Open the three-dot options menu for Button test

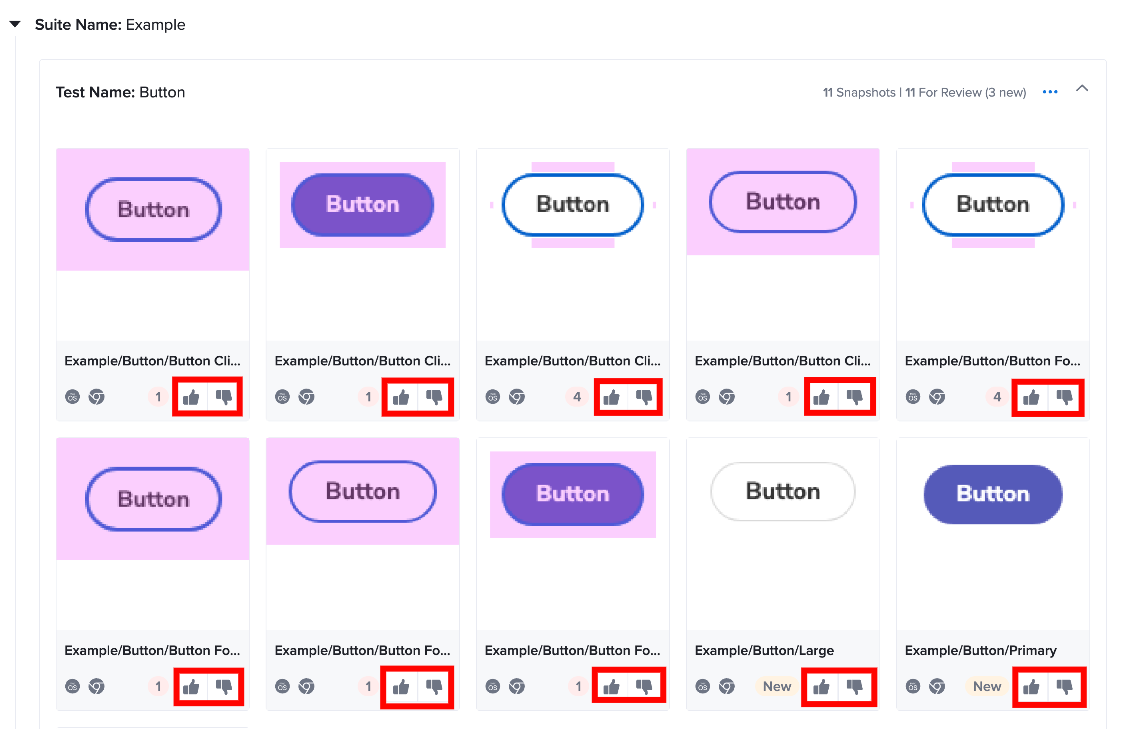click(x=1050, y=92)
